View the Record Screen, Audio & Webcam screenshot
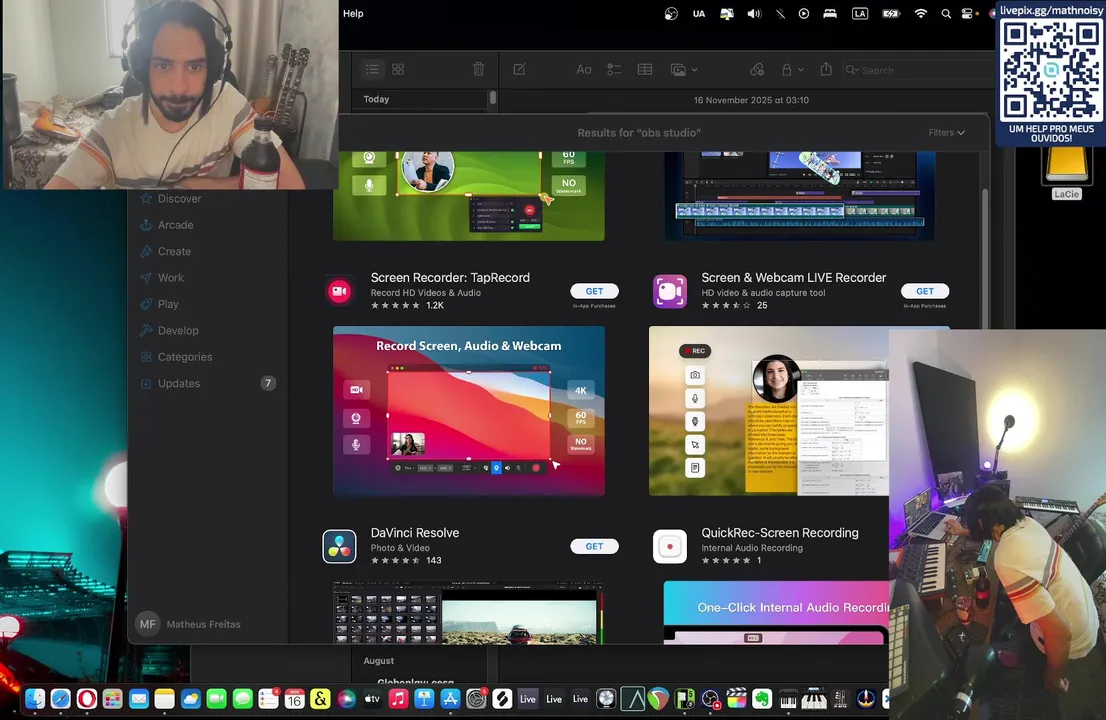 [x=468, y=411]
